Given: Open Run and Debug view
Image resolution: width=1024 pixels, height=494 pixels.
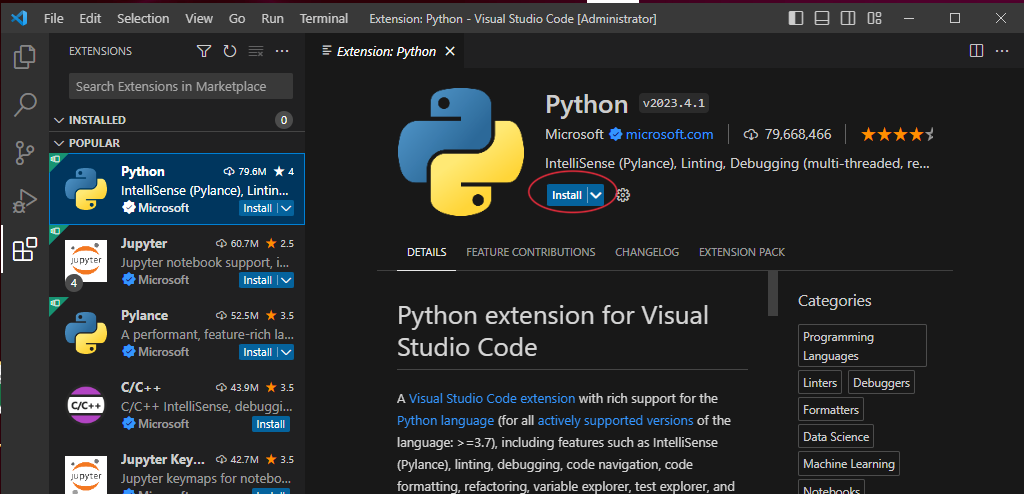Looking at the screenshot, I should pyautogui.click(x=24, y=201).
